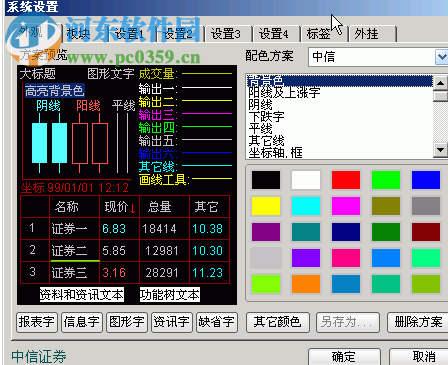Viewport: 448px width, 365px height.
Task: Pick the sky blue swatch in fourth row
Action: (386, 258)
